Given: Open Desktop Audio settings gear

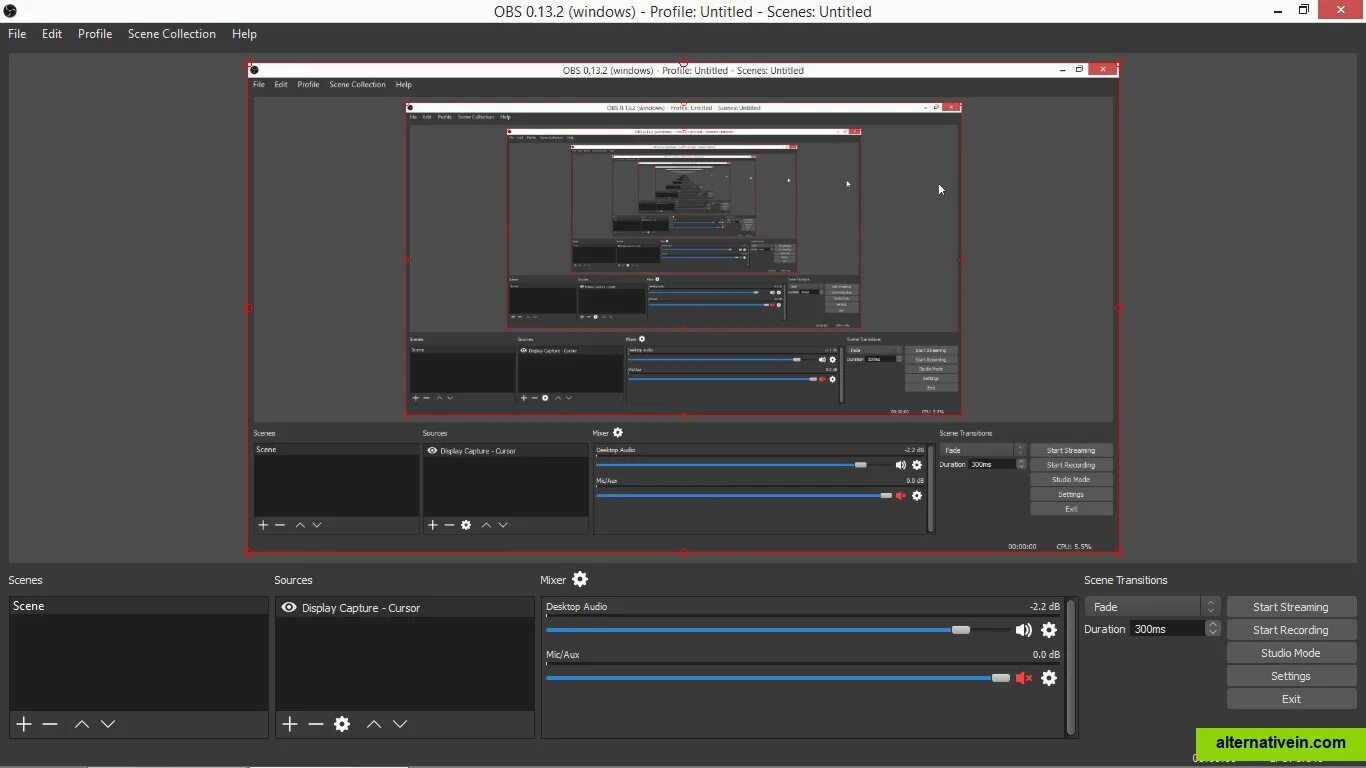Looking at the screenshot, I should click(1049, 630).
